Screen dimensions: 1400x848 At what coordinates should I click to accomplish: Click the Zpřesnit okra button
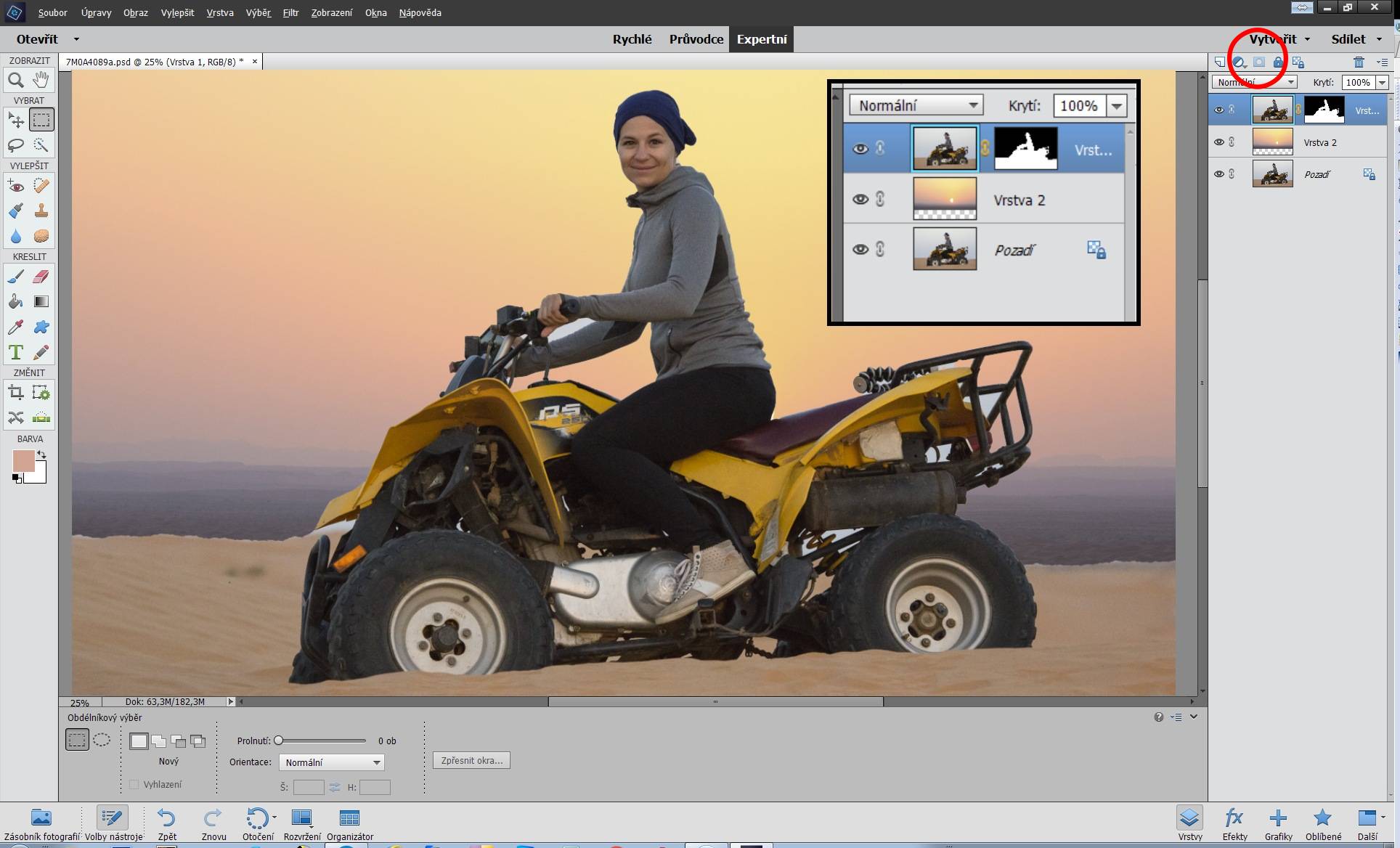point(471,760)
